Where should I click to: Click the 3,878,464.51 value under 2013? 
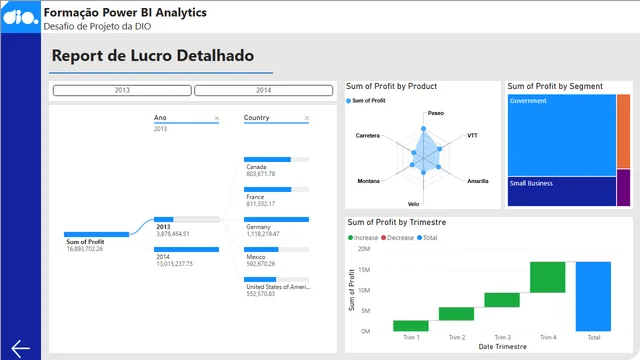(x=173, y=234)
